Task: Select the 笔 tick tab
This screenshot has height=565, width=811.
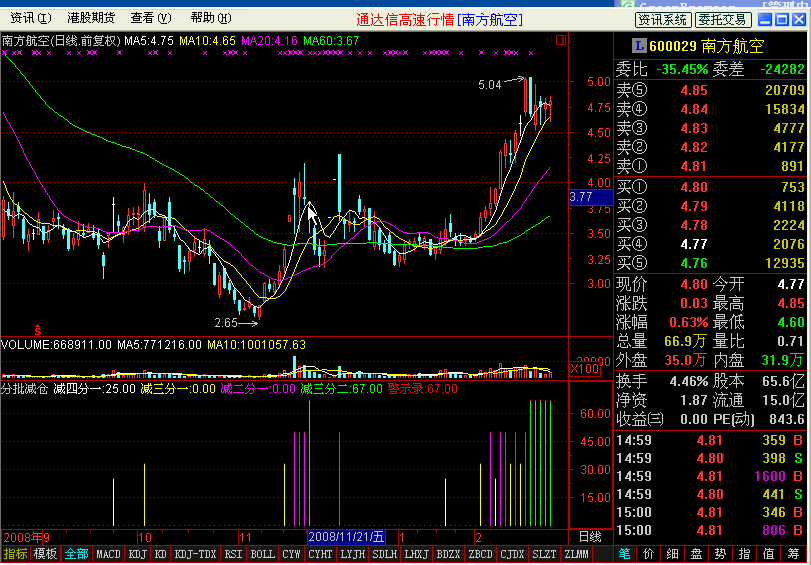Action: pyautogui.click(x=625, y=554)
